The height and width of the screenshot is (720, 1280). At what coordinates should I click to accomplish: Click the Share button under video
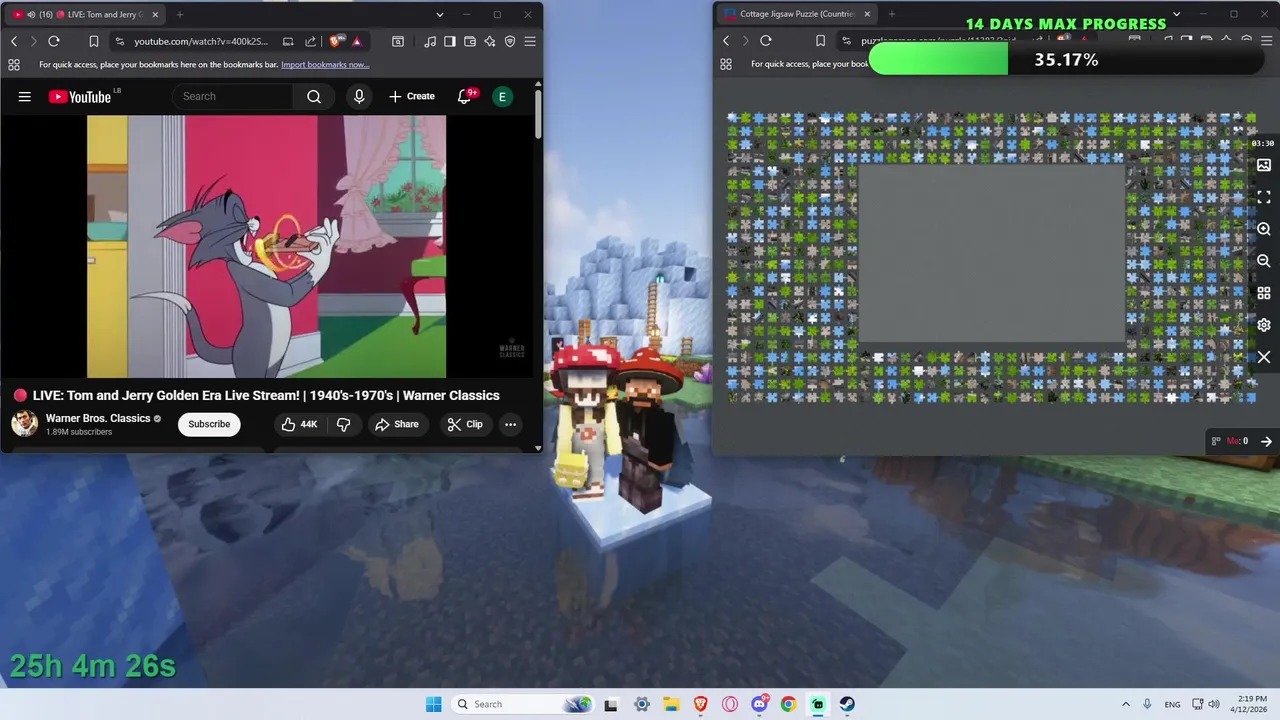[397, 424]
